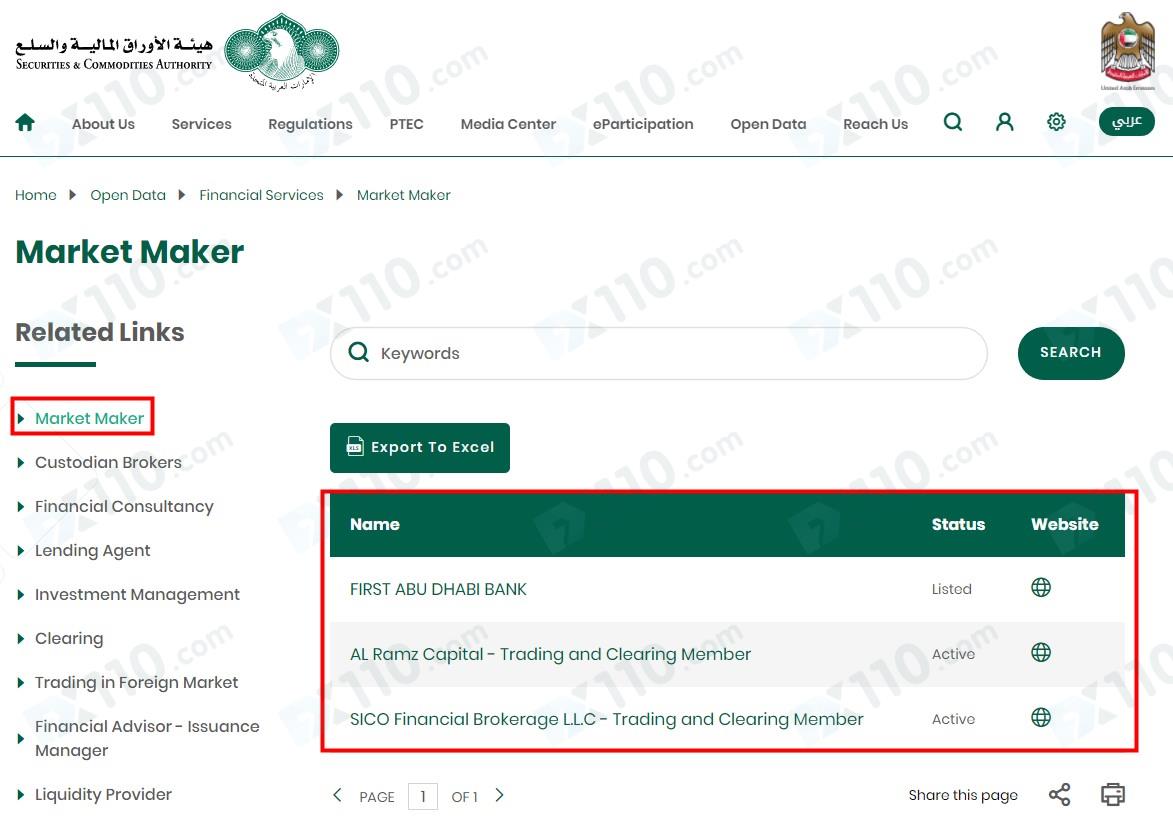Click the magnifier icon inside Keywords field
Viewport: 1173px width, 817px height.
pos(359,352)
